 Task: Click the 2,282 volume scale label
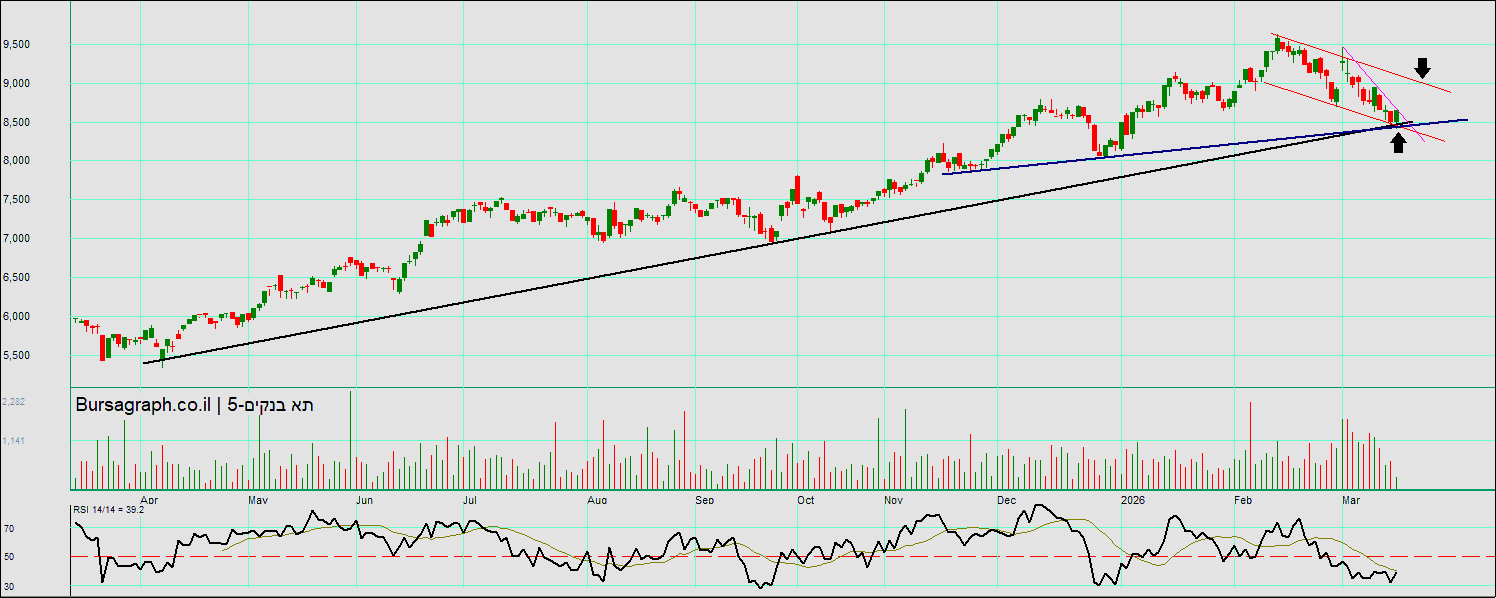pyautogui.click(x=14, y=402)
